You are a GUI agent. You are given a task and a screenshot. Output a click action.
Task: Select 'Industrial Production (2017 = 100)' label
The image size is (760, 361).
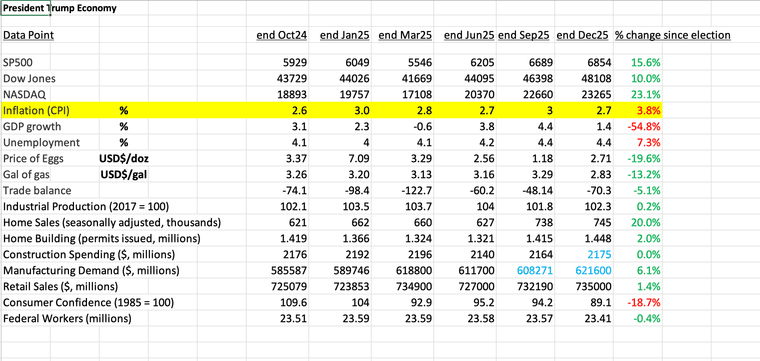[x=86, y=206]
